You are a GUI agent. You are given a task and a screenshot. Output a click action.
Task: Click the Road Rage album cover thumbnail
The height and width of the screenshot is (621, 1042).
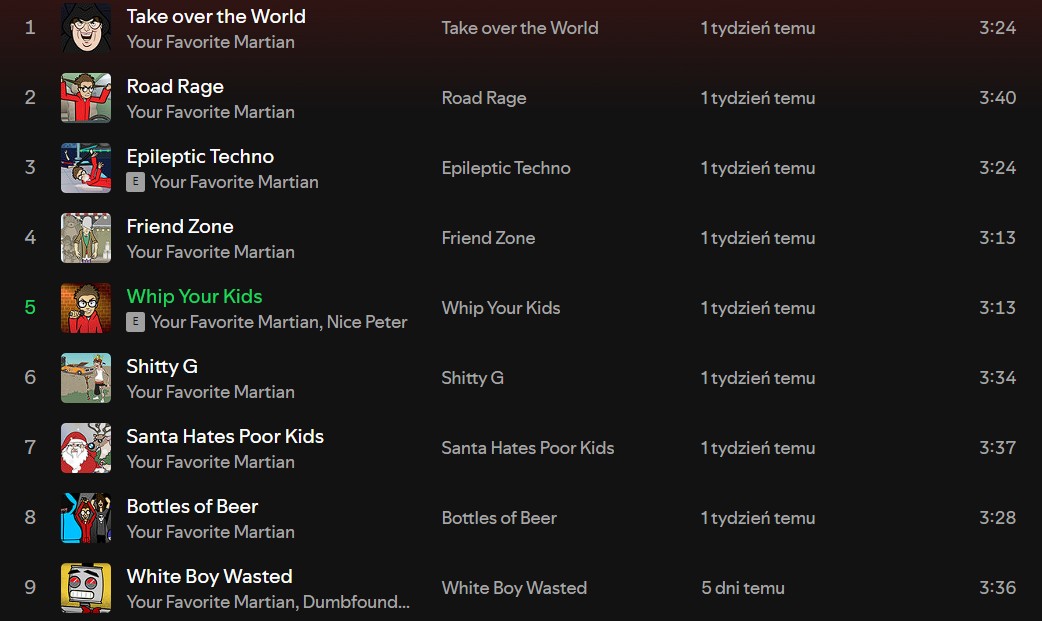pyautogui.click(x=86, y=98)
